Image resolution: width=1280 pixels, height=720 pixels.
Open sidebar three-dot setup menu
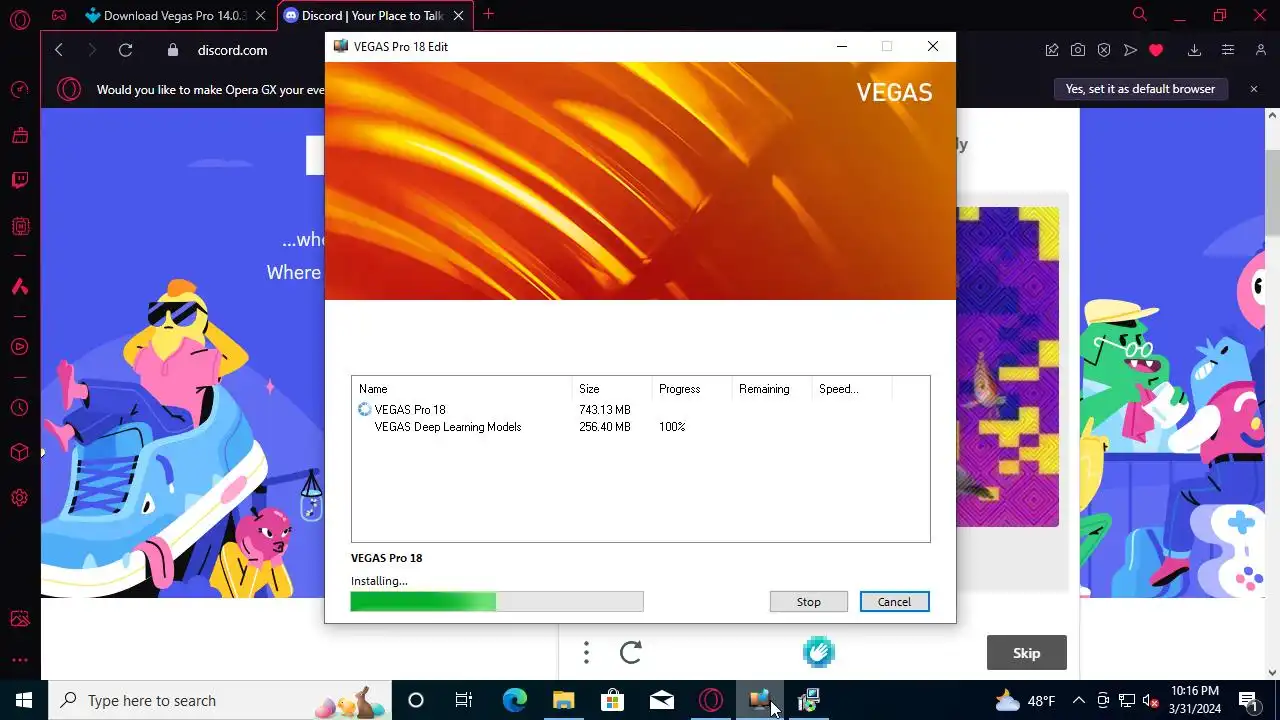click(x=20, y=660)
